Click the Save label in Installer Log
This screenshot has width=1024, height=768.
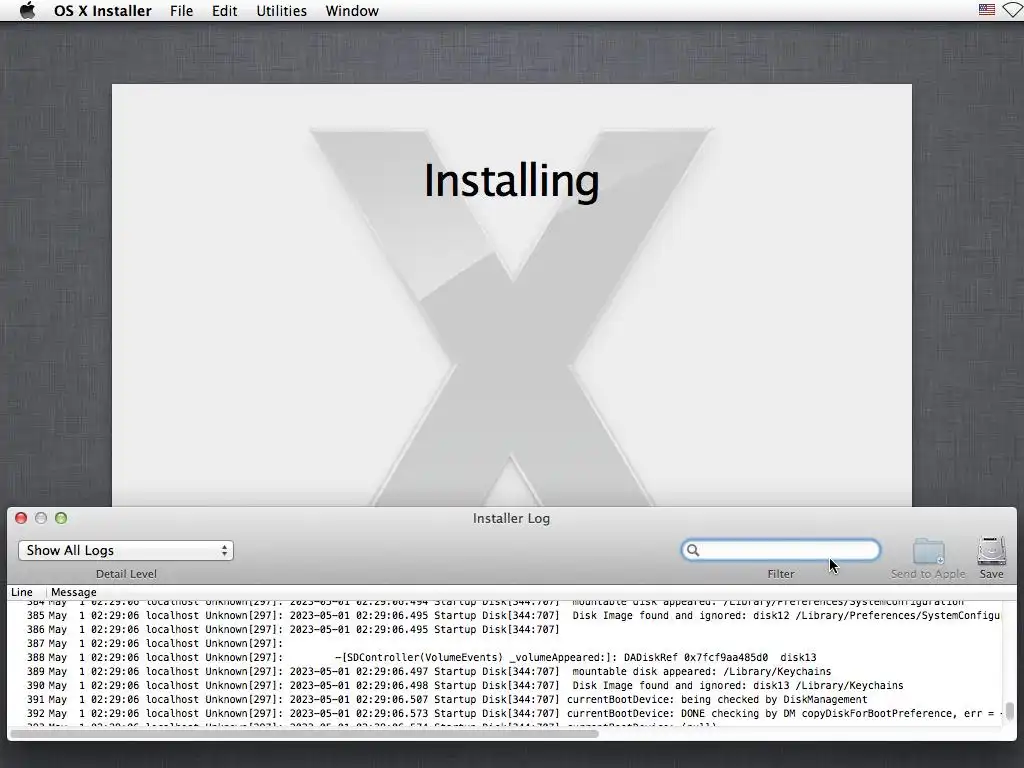tap(991, 574)
